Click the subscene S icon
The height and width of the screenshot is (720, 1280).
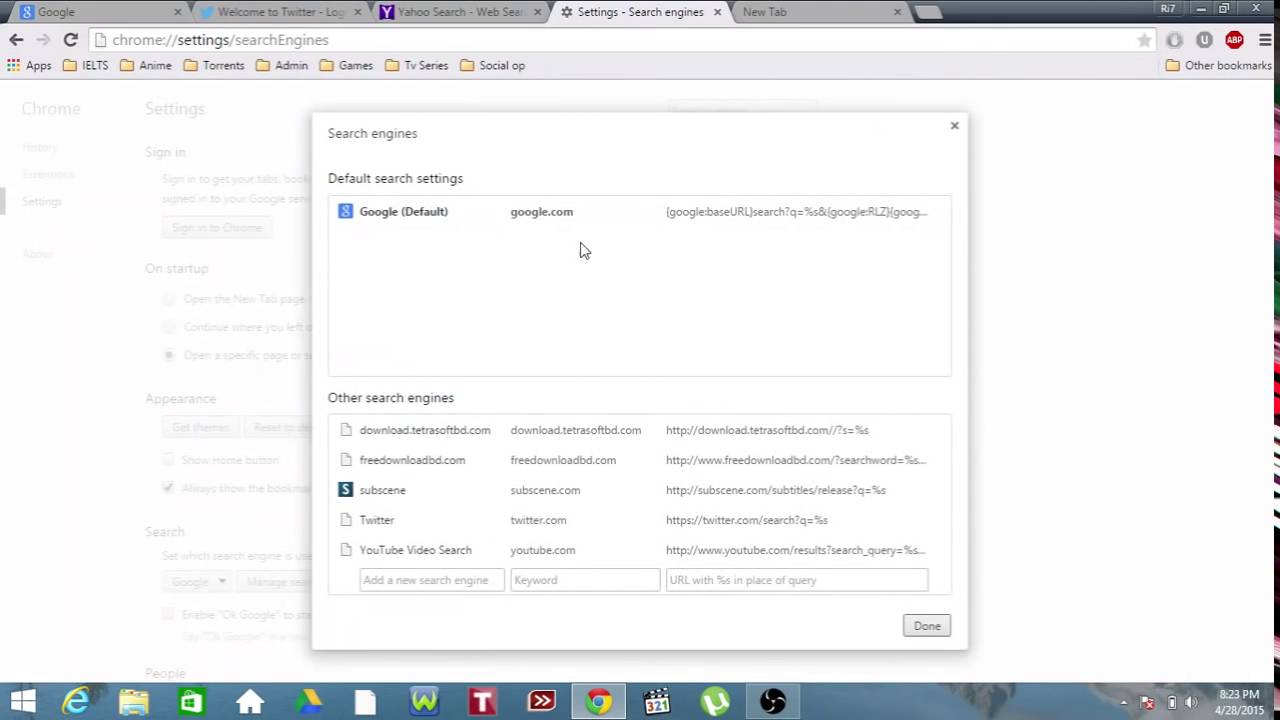click(345, 490)
